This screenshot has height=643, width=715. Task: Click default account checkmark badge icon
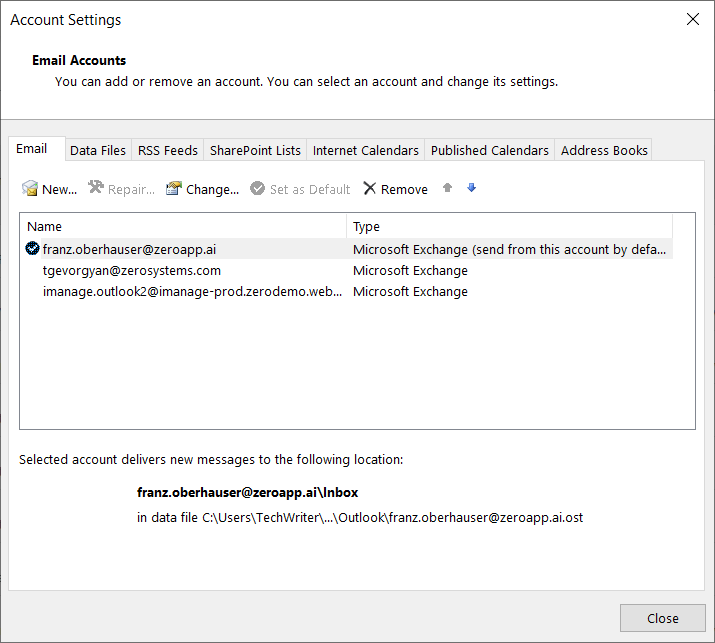point(32,249)
